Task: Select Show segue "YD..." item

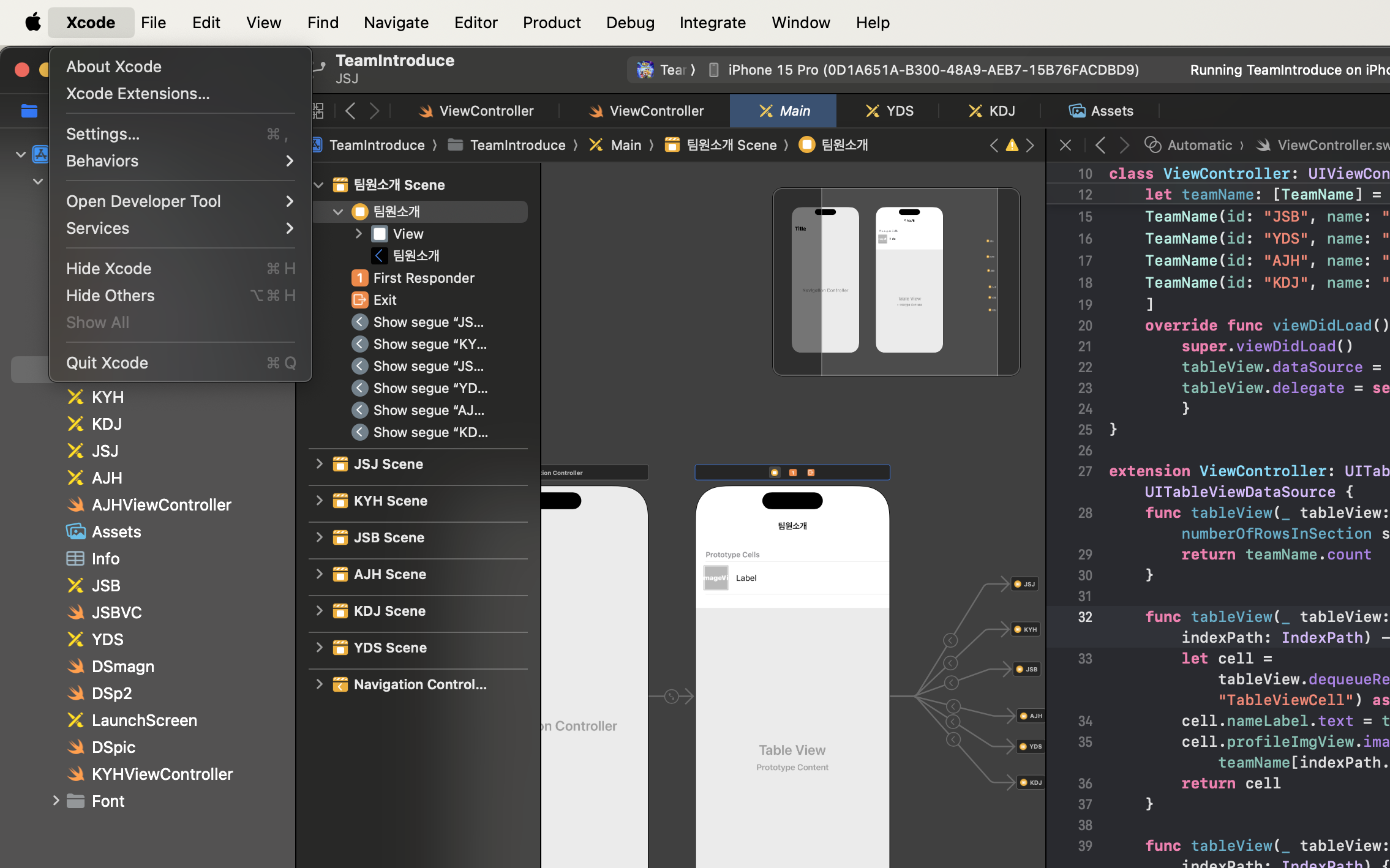Action: 430,388
